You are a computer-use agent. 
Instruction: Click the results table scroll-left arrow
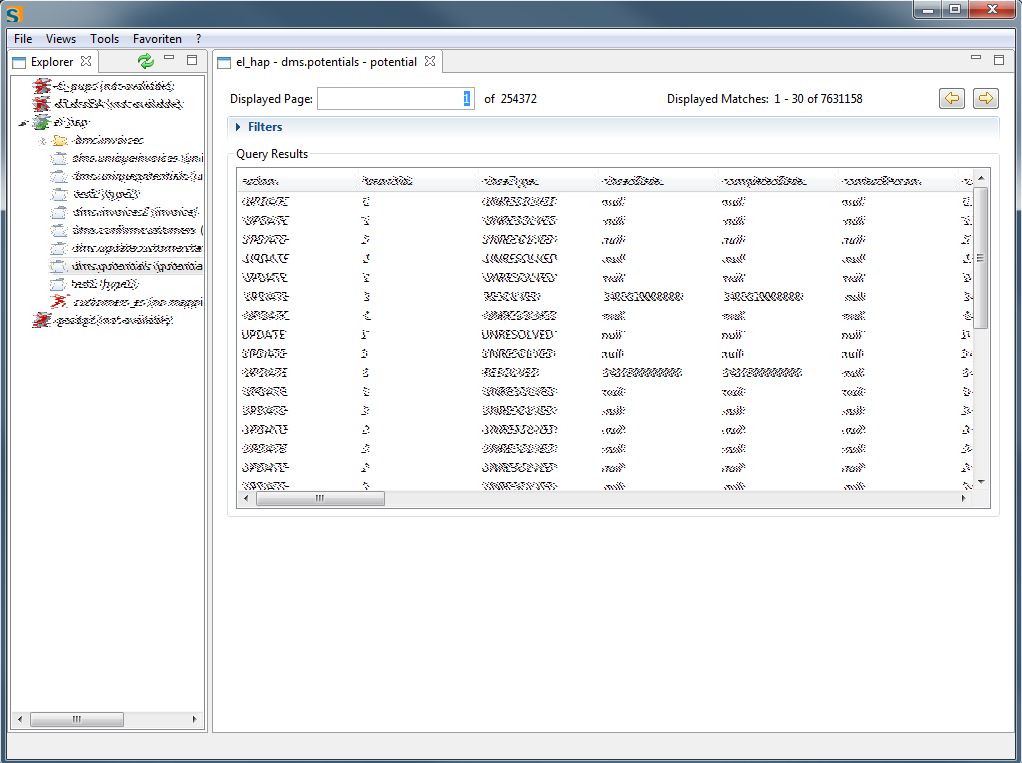pyautogui.click(x=246, y=498)
